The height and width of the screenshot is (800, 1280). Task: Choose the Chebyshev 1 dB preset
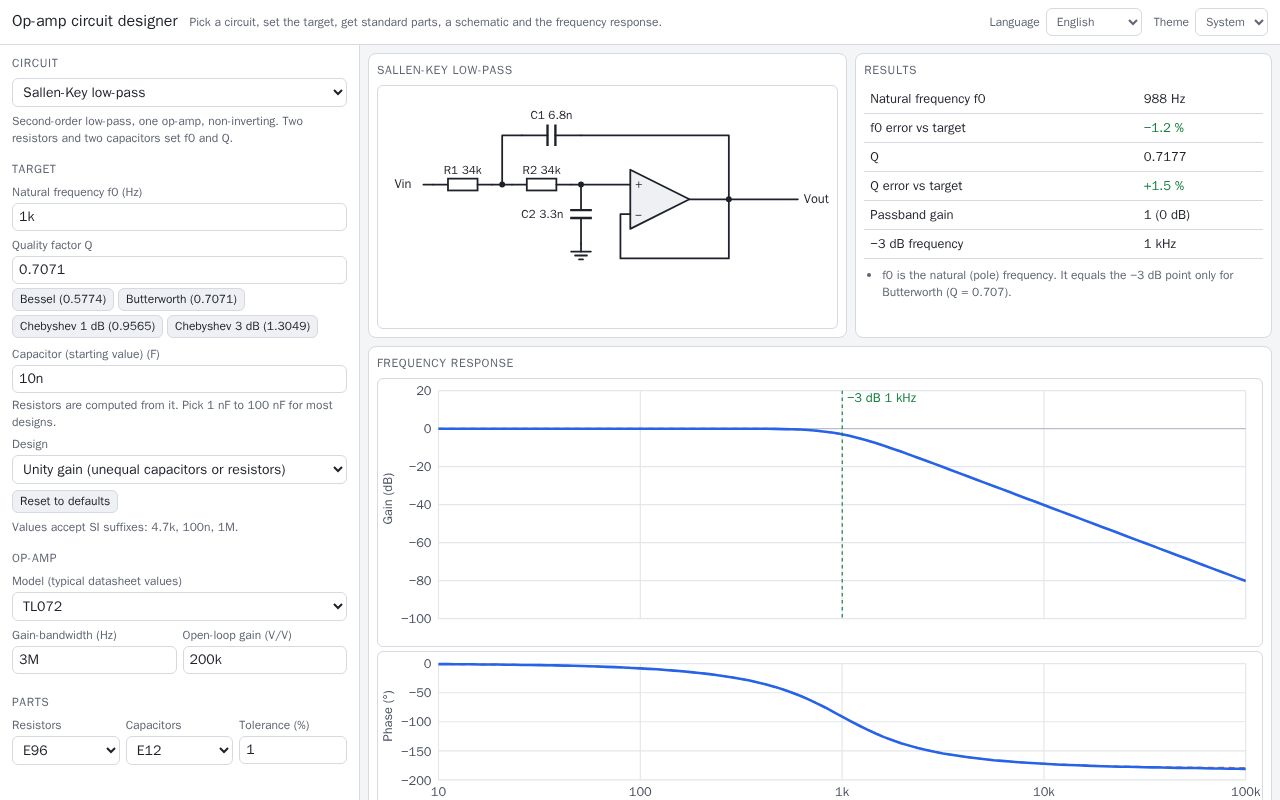coord(88,326)
